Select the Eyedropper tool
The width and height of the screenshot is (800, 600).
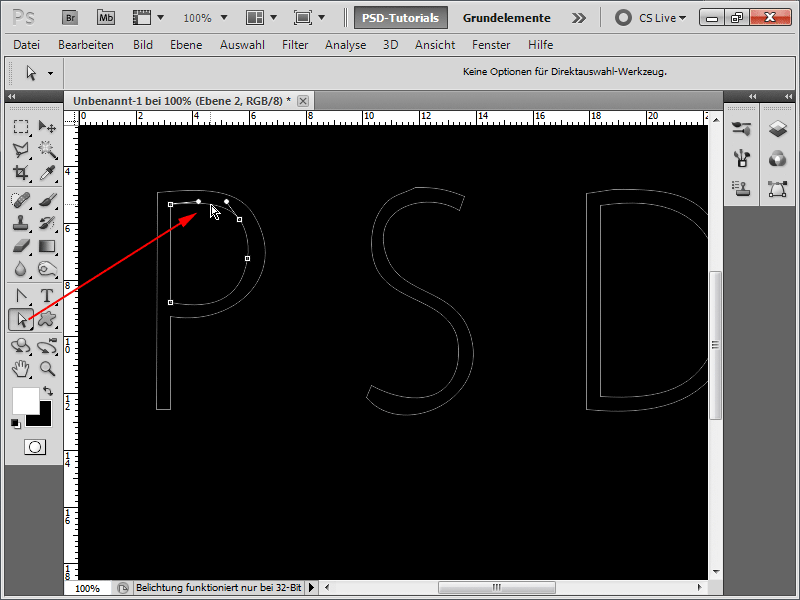point(47,172)
